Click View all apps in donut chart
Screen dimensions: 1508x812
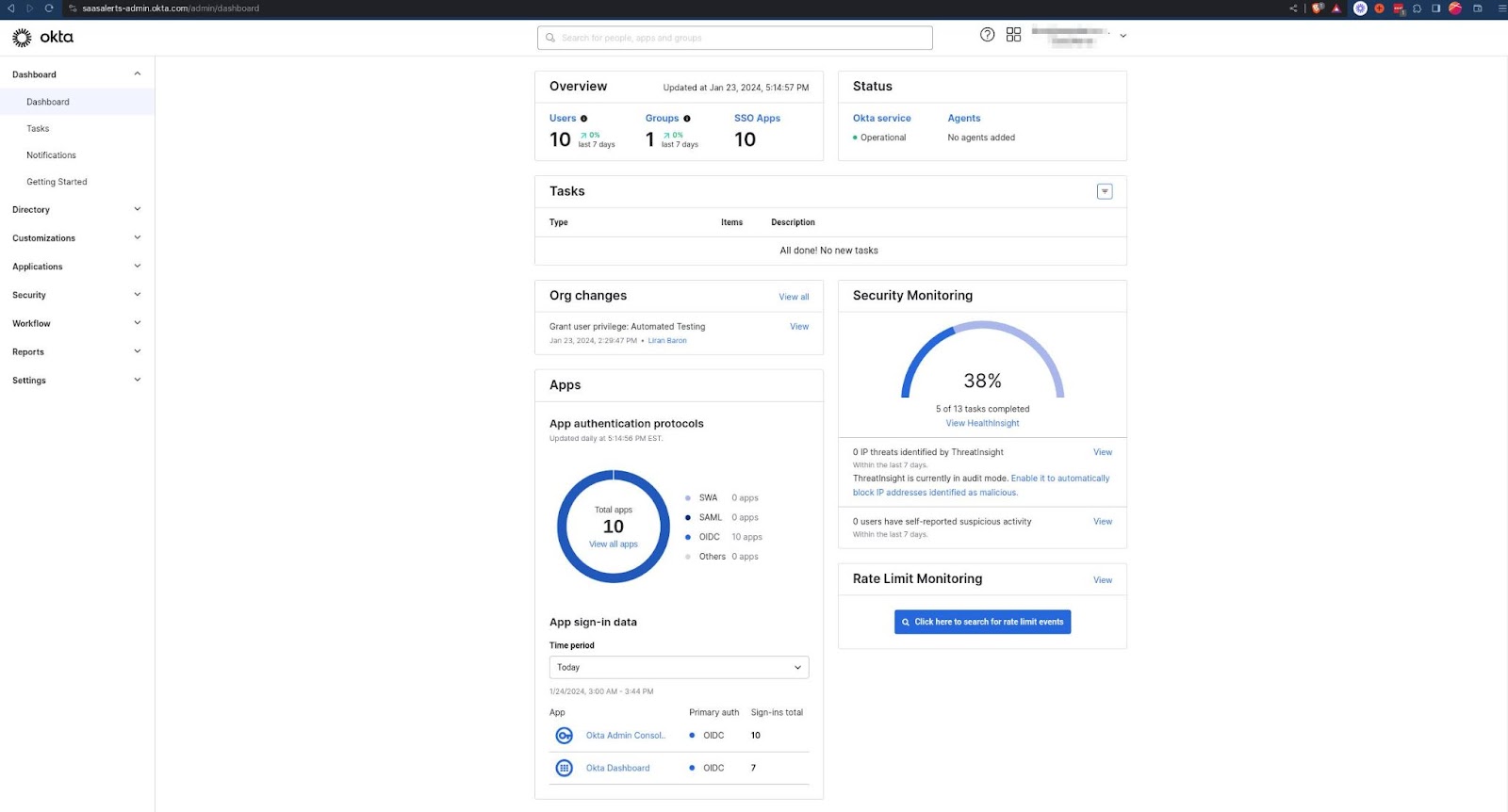[x=614, y=544]
